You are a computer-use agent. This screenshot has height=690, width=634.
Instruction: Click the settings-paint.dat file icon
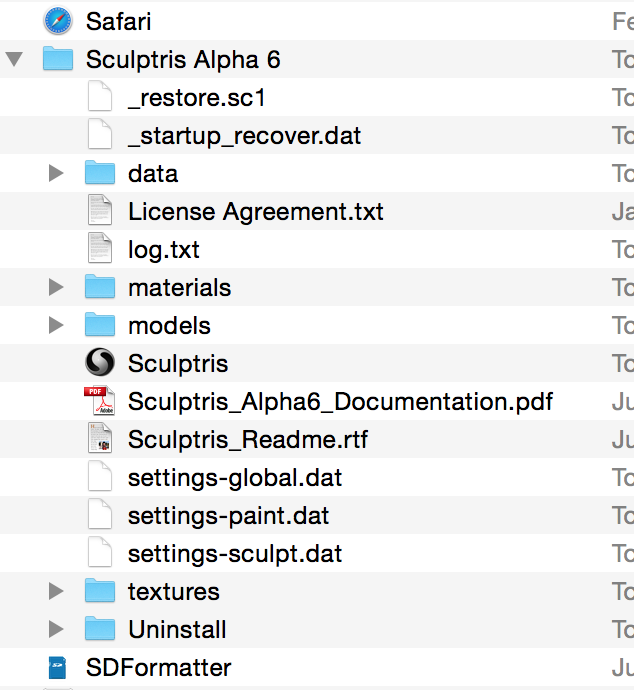pyautogui.click(x=100, y=514)
